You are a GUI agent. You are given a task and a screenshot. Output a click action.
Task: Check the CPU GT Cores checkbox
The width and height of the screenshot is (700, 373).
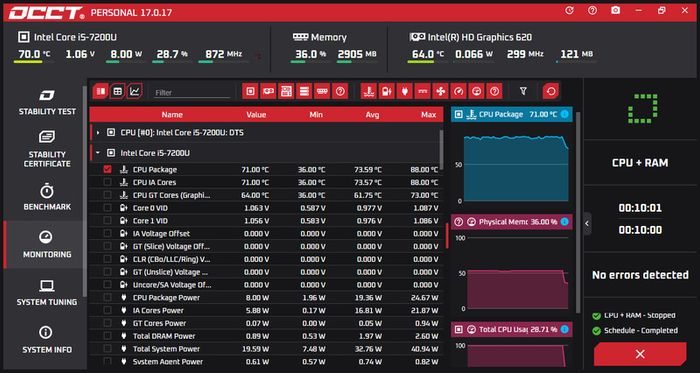click(x=107, y=195)
